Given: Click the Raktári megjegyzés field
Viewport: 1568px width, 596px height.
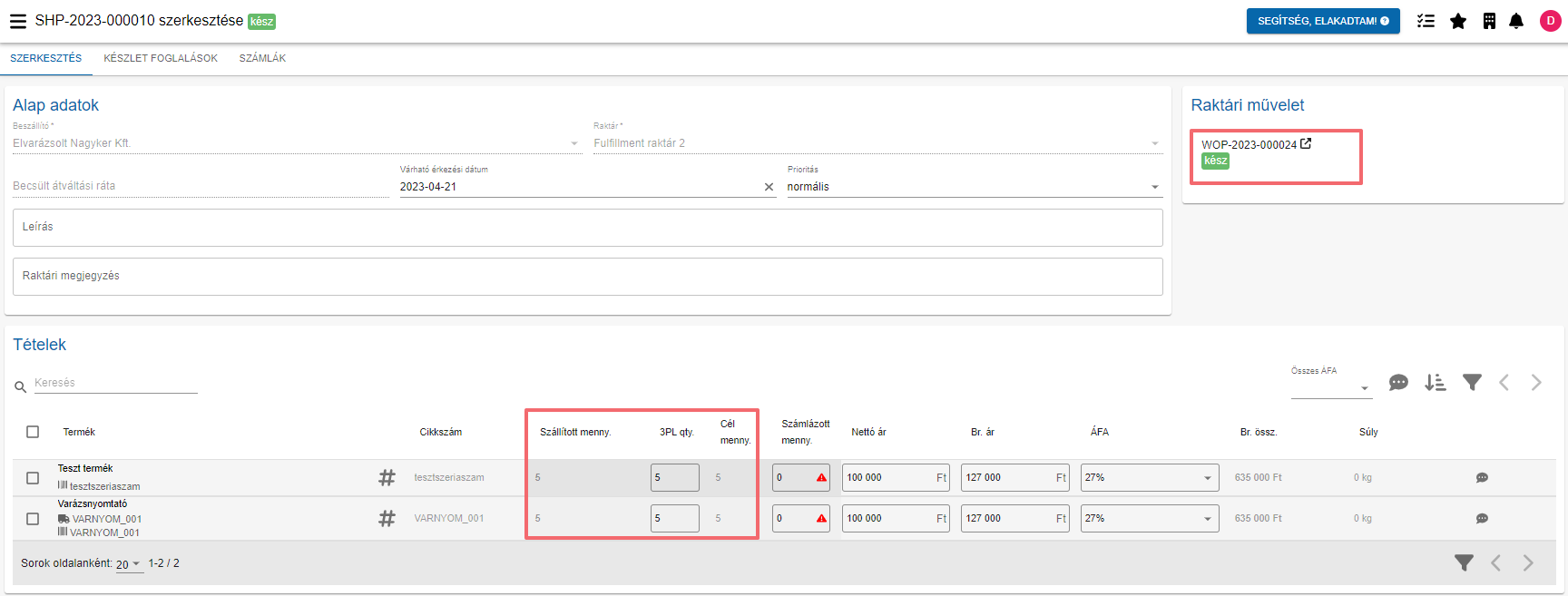Looking at the screenshot, I should (587, 277).
